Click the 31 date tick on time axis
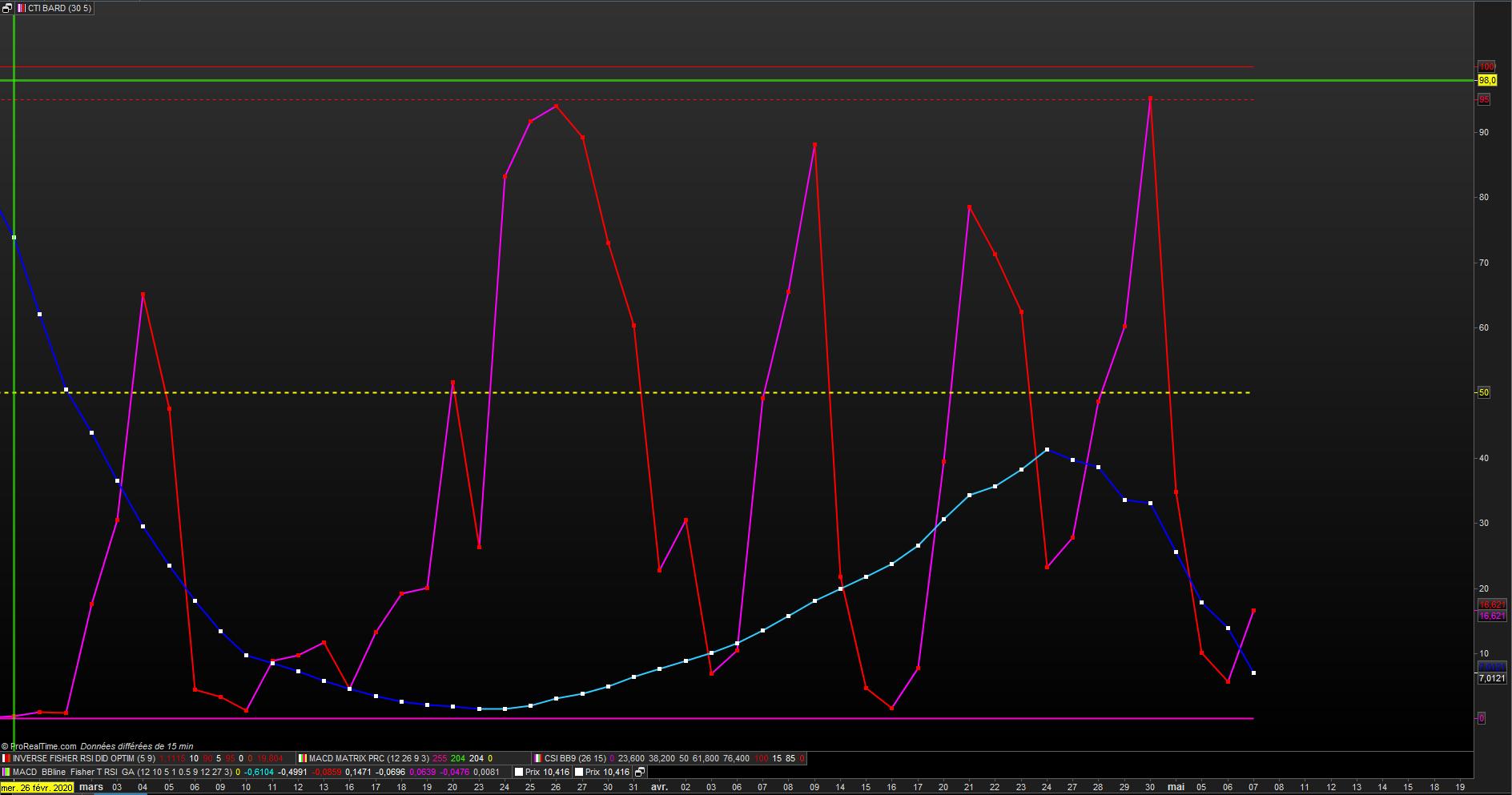This screenshot has height=795, width=1512. point(633,787)
